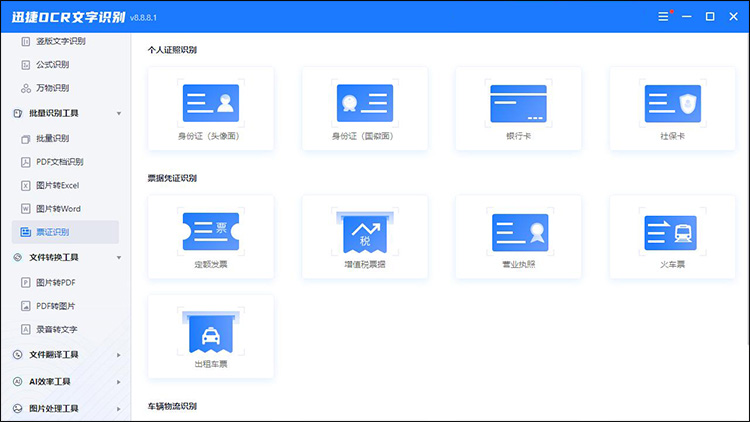Image resolution: width=750 pixels, height=422 pixels.
Task: Click the PDF文档识别 sidebar icon
Action: (x=26, y=162)
